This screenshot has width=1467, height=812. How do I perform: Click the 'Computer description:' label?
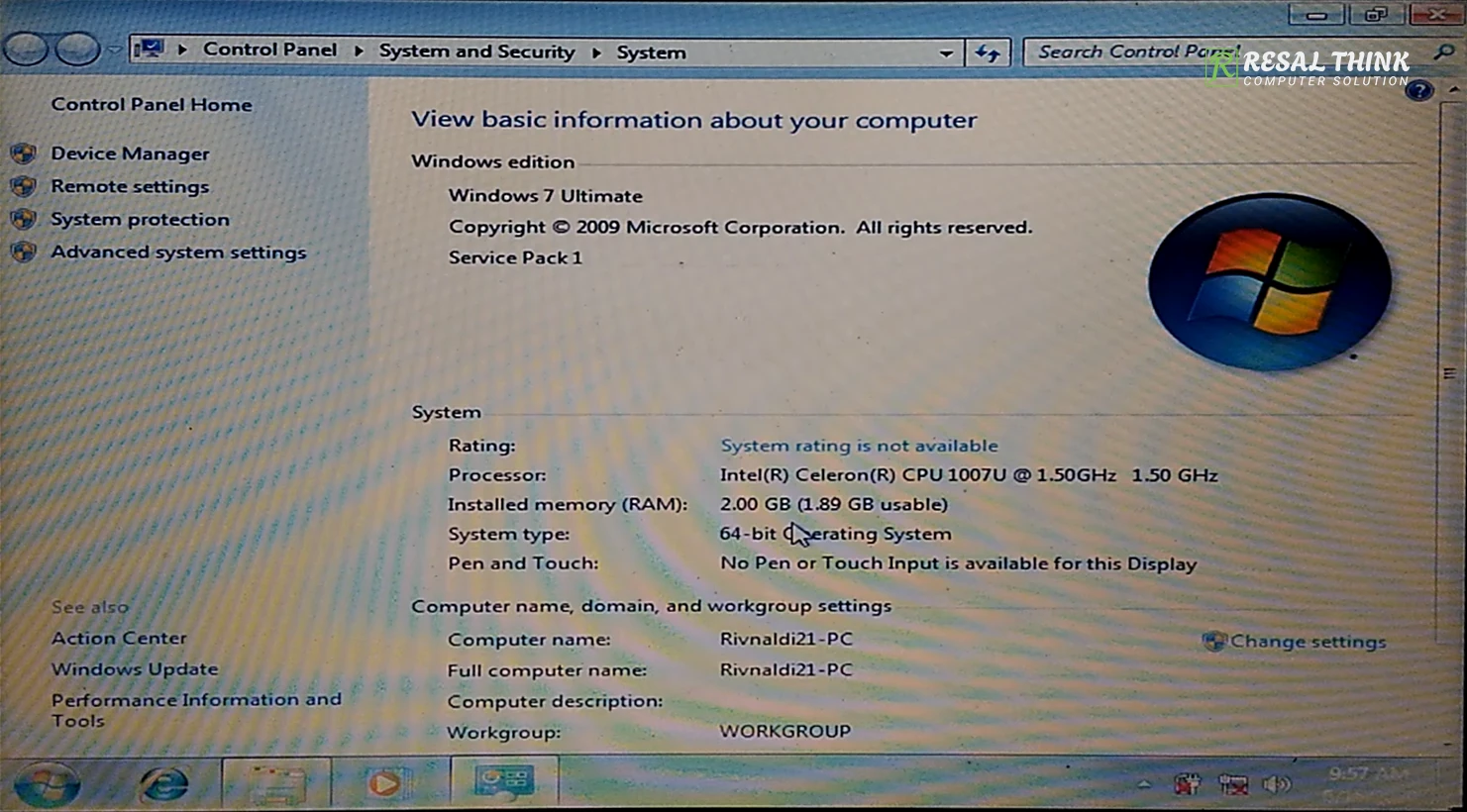tap(555, 701)
